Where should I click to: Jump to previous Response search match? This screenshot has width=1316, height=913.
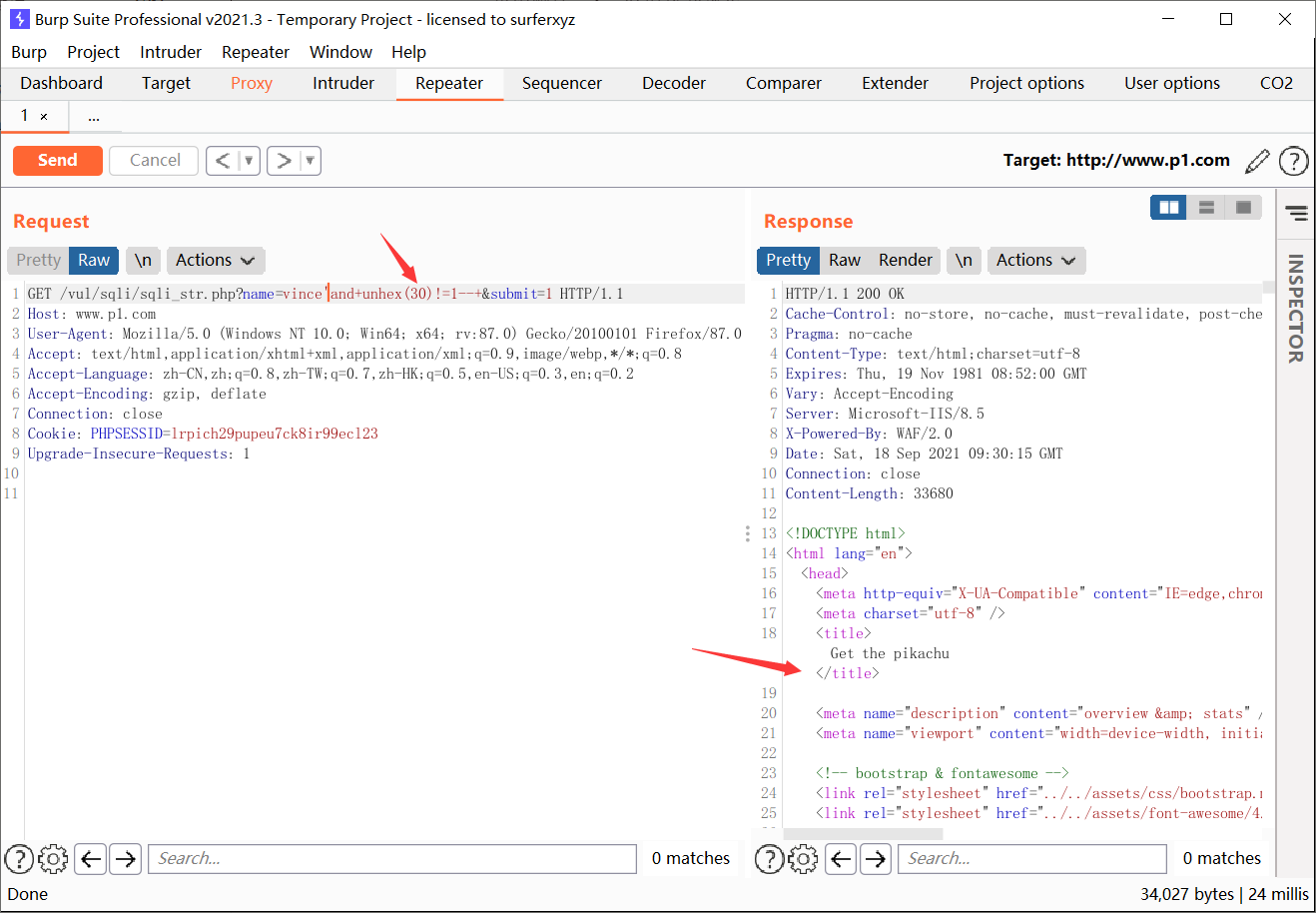point(842,858)
